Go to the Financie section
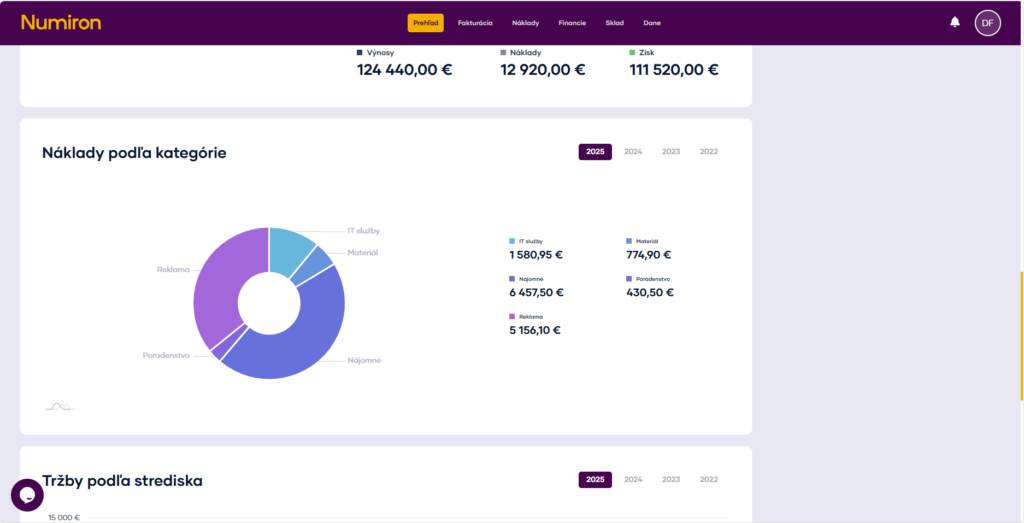Image resolution: width=1024 pixels, height=523 pixels. click(x=572, y=23)
